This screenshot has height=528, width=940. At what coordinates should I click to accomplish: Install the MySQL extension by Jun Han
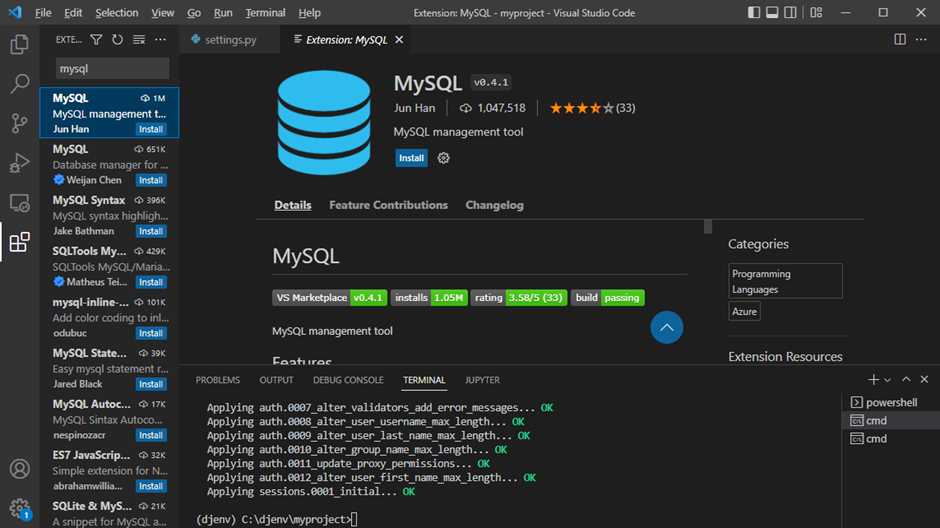[411, 158]
